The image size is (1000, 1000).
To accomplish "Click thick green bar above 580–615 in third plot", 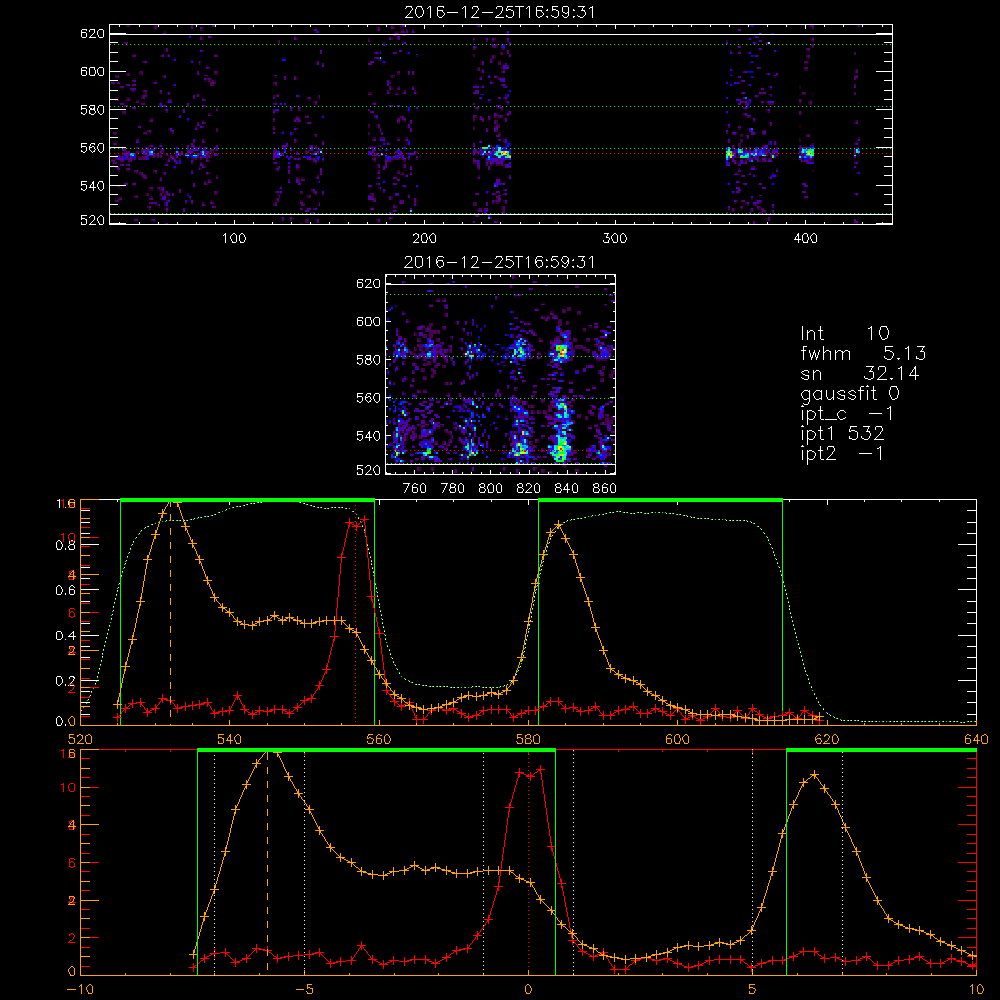I will click(660, 500).
